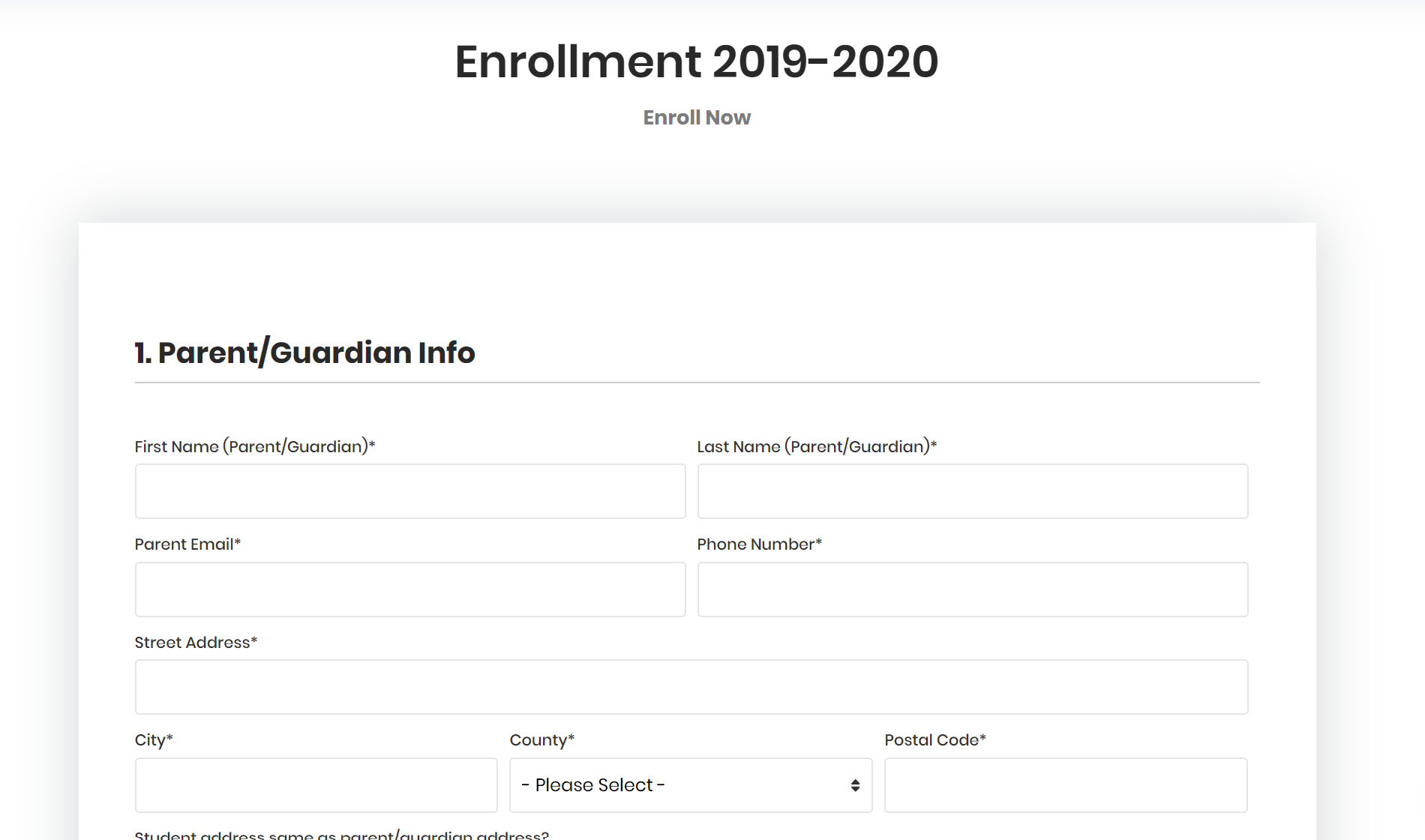Click into the Street Address field

pyautogui.click(x=691, y=687)
